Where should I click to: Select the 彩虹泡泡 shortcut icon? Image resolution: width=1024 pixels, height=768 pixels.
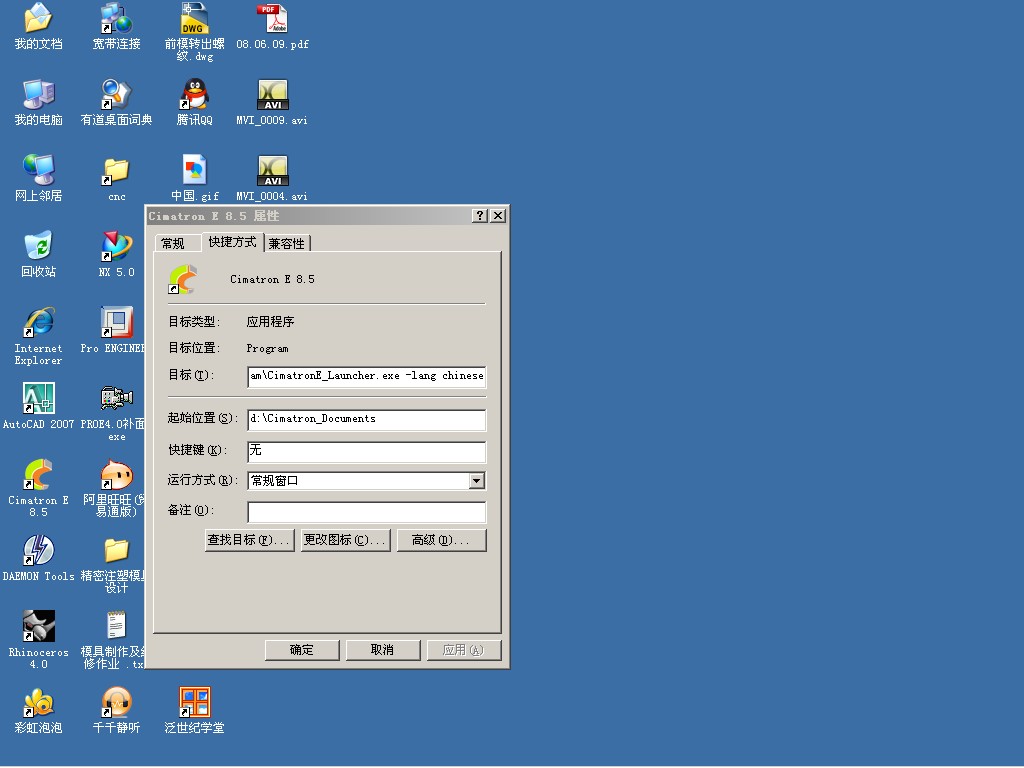pyautogui.click(x=39, y=703)
